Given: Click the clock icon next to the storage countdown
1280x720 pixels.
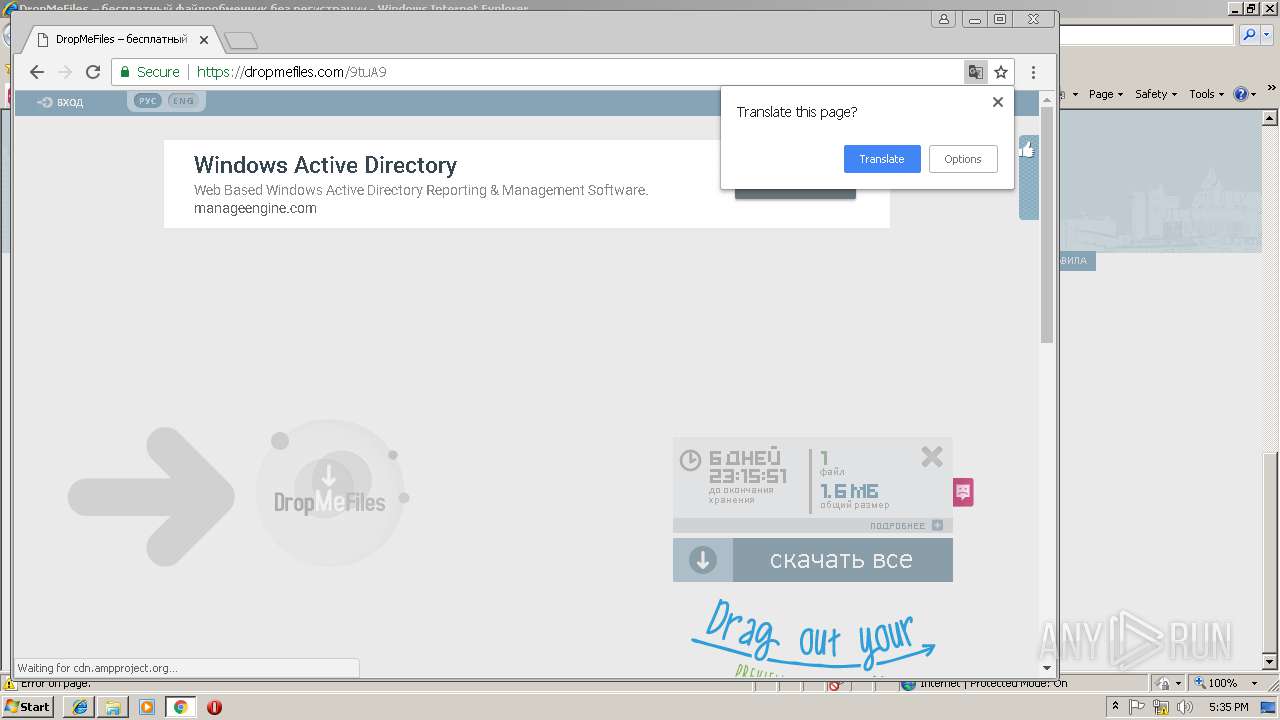Looking at the screenshot, I should tap(690, 460).
